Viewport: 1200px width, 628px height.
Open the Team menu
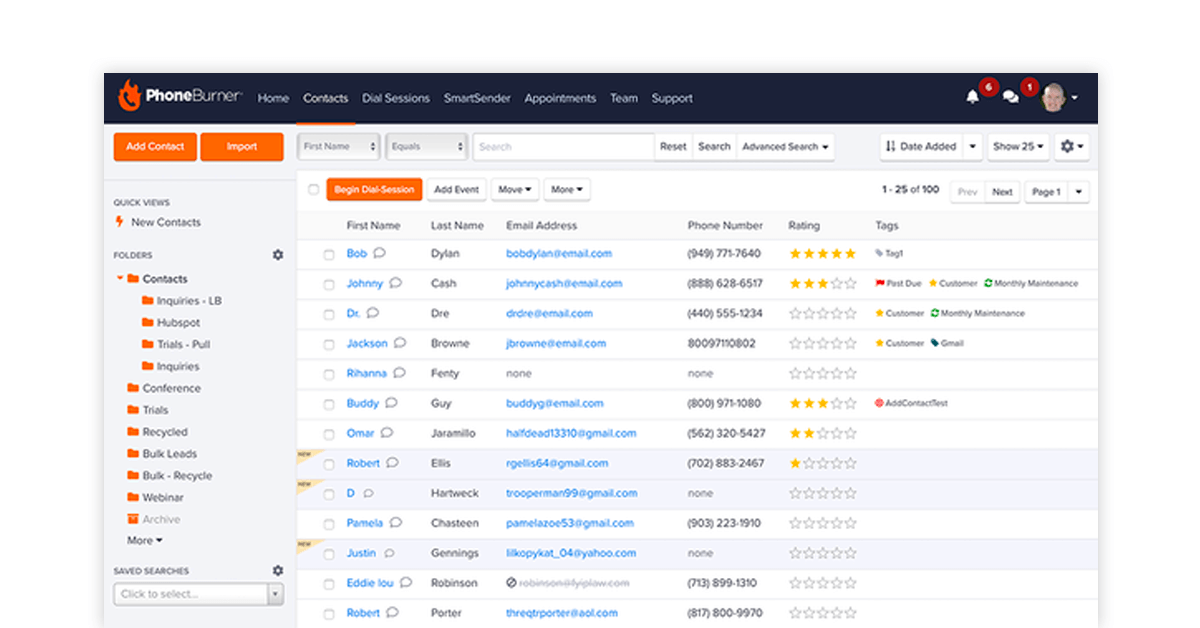coord(624,98)
